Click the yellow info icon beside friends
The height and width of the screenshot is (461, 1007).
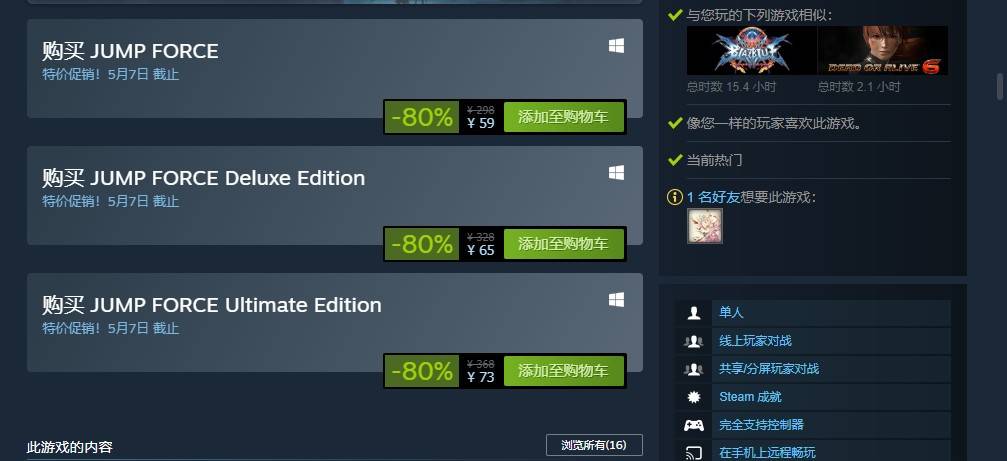[674, 197]
